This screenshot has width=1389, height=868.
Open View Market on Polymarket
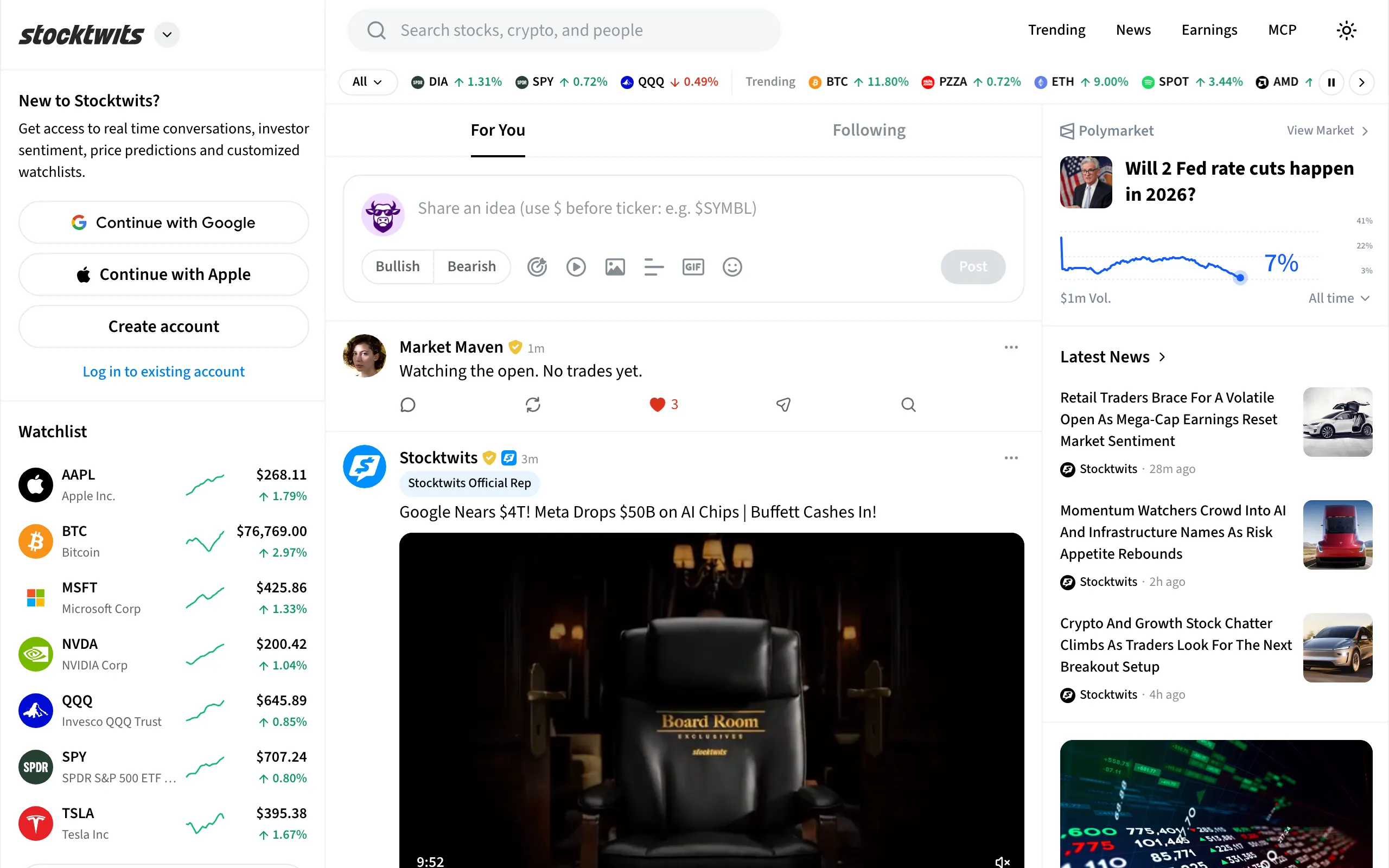1327,131
